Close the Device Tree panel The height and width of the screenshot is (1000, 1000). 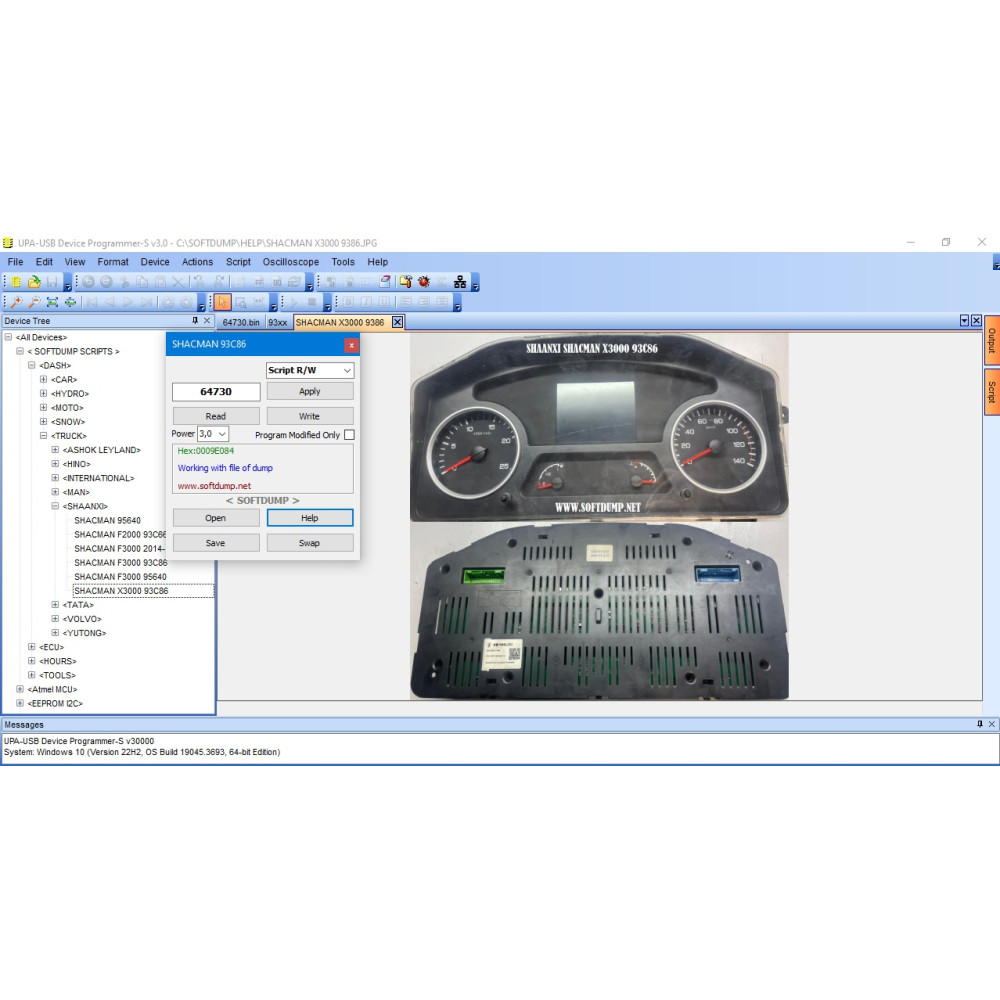pyautogui.click(x=207, y=321)
